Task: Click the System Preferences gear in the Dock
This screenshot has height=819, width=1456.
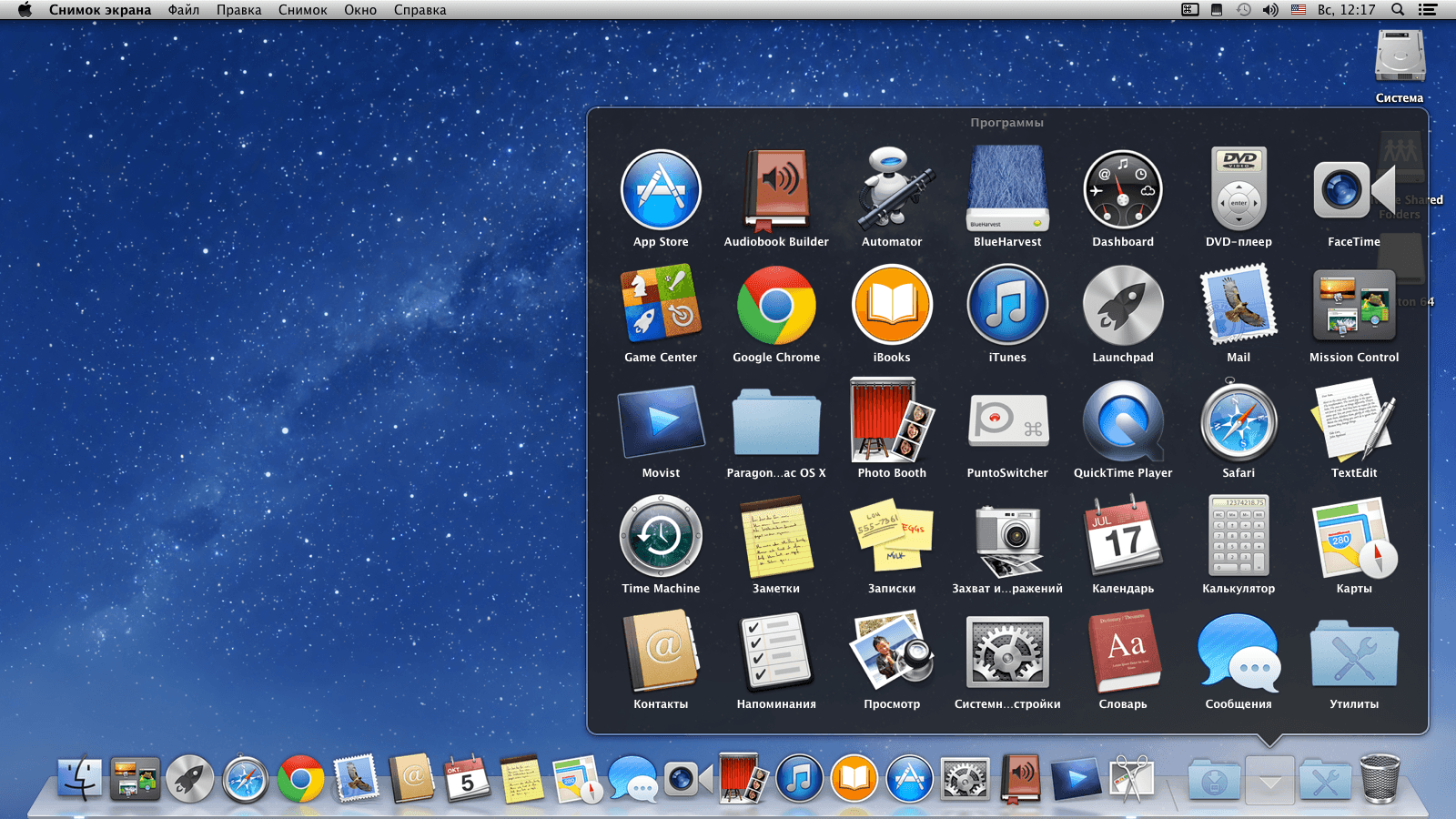Action: click(965, 779)
